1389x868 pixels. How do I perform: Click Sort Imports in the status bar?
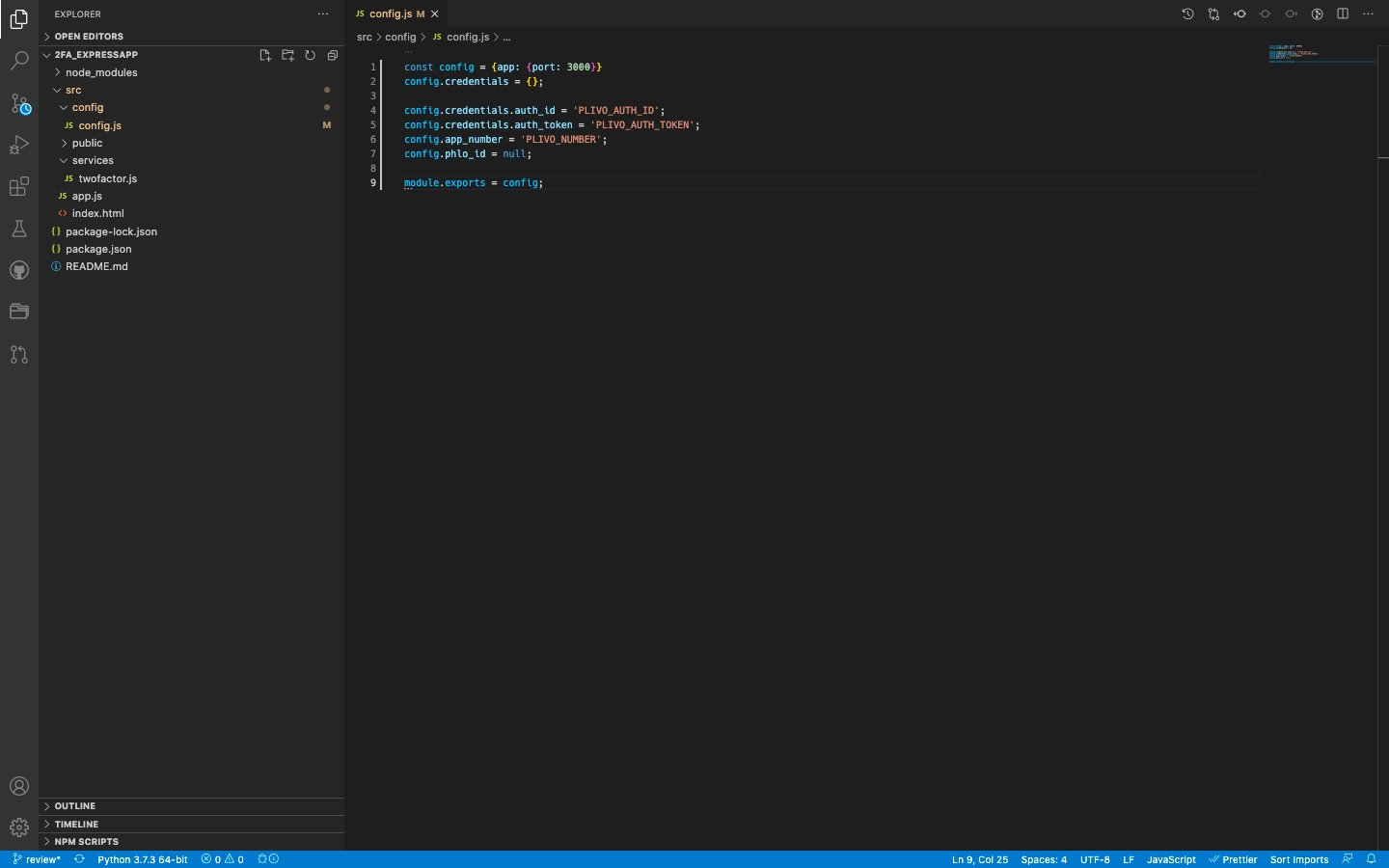(1298, 859)
